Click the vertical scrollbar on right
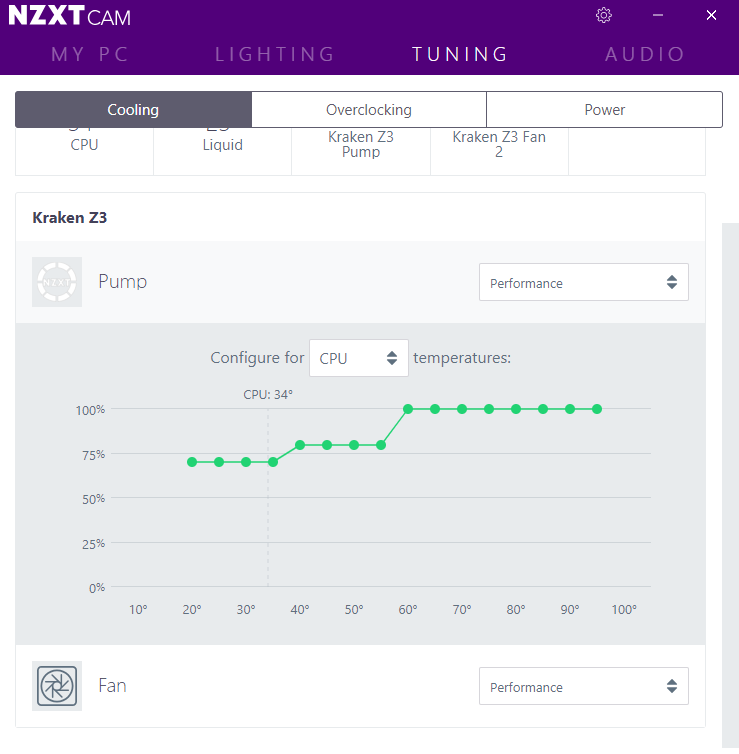The width and height of the screenshot is (739, 754). 730,485
